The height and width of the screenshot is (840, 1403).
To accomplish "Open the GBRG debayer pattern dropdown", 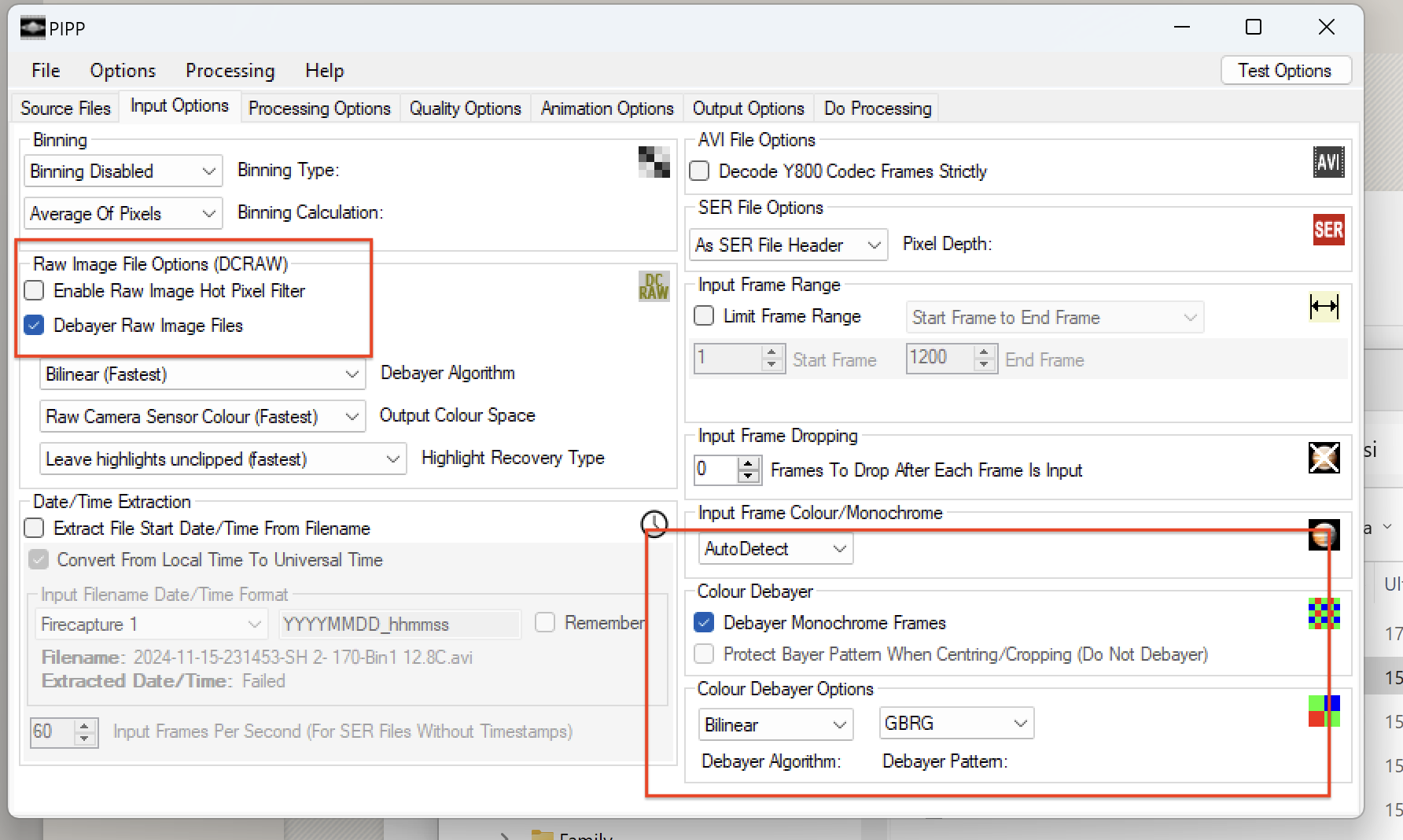I will tap(956, 724).
